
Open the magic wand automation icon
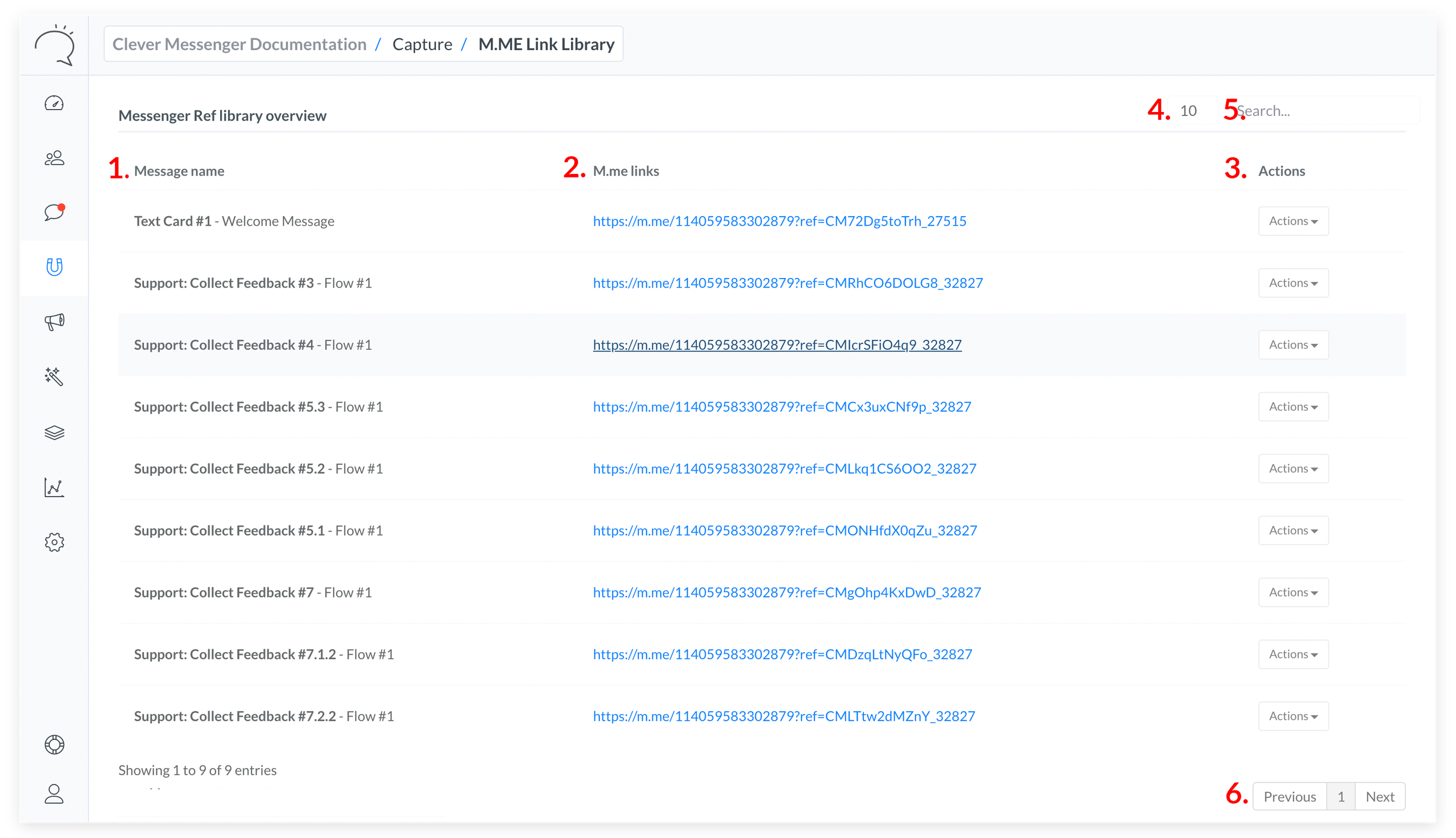(54, 376)
